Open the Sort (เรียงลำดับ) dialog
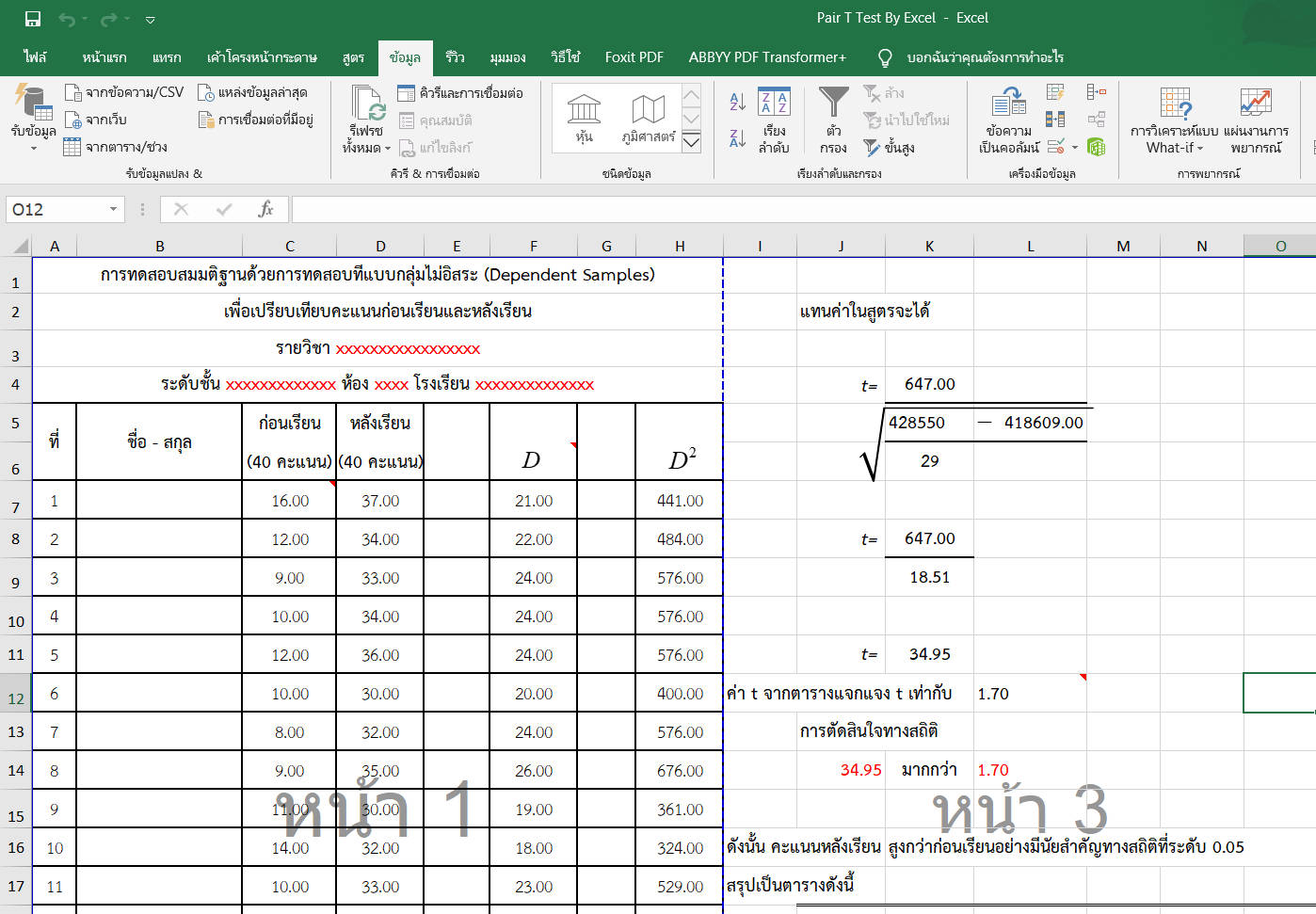The image size is (1316, 914). [775, 120]
